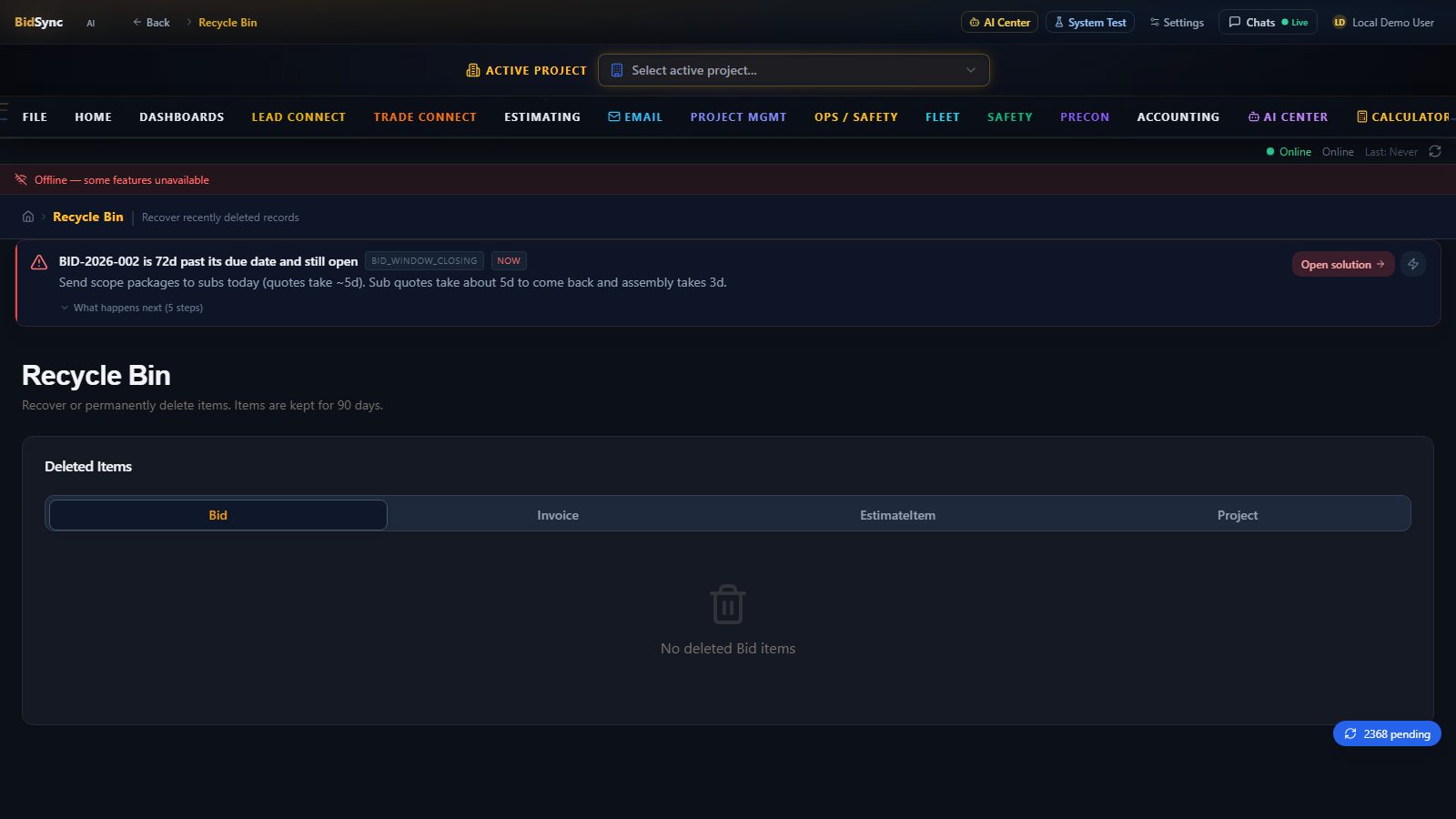1456x819 pixels.
Task: Open the AI Center button in header
Action: click(999, 22)
